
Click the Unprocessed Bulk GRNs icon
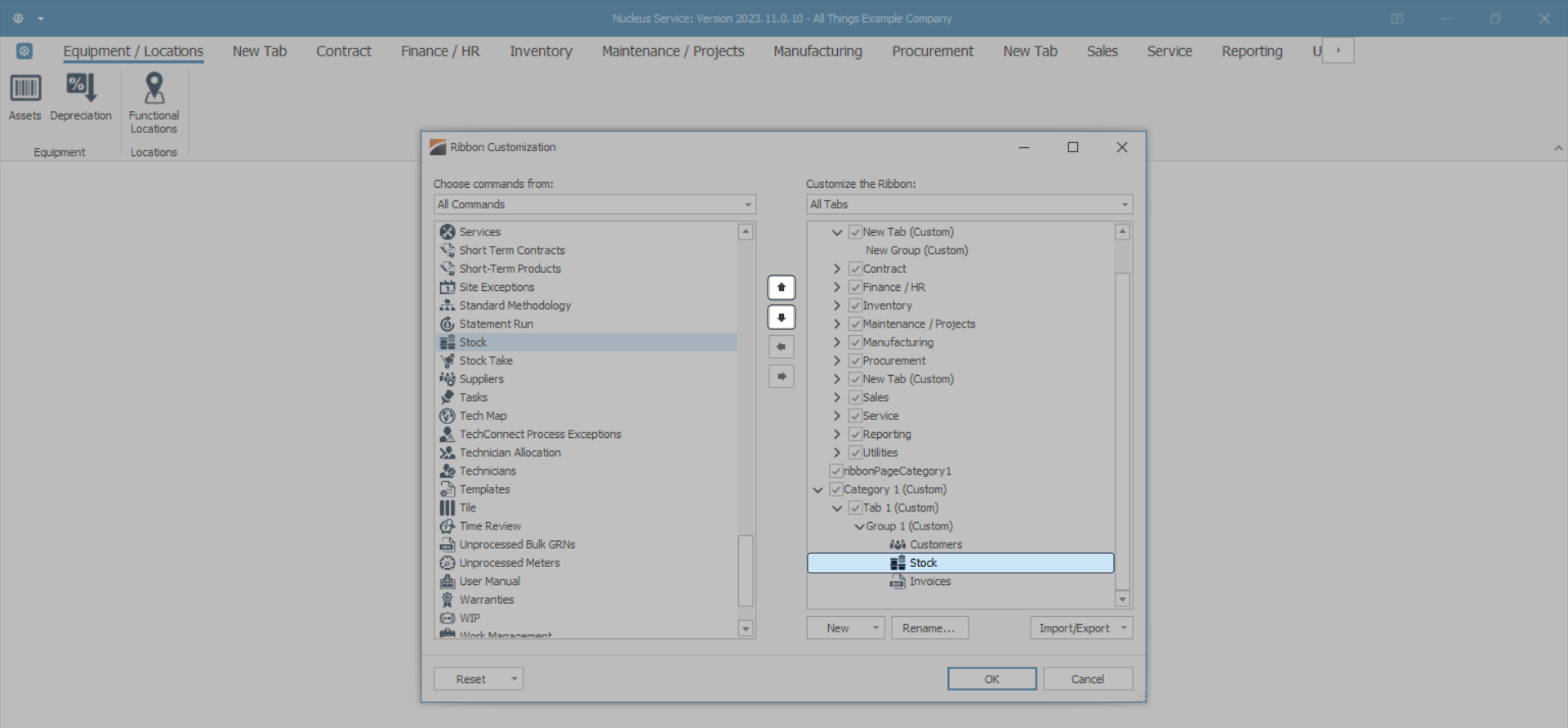[448, 544]
